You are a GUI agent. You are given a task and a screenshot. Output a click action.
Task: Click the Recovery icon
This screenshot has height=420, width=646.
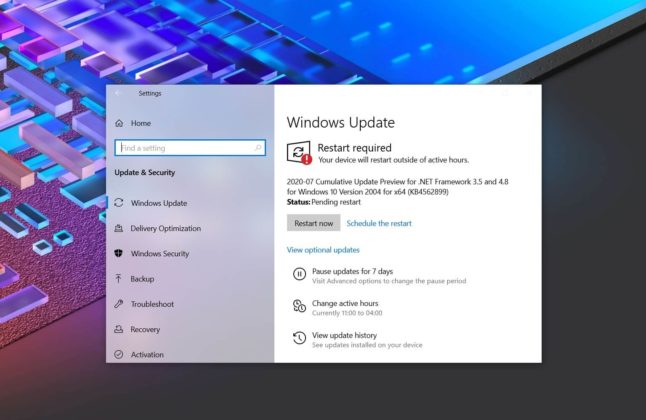click(x=119, y=329)
